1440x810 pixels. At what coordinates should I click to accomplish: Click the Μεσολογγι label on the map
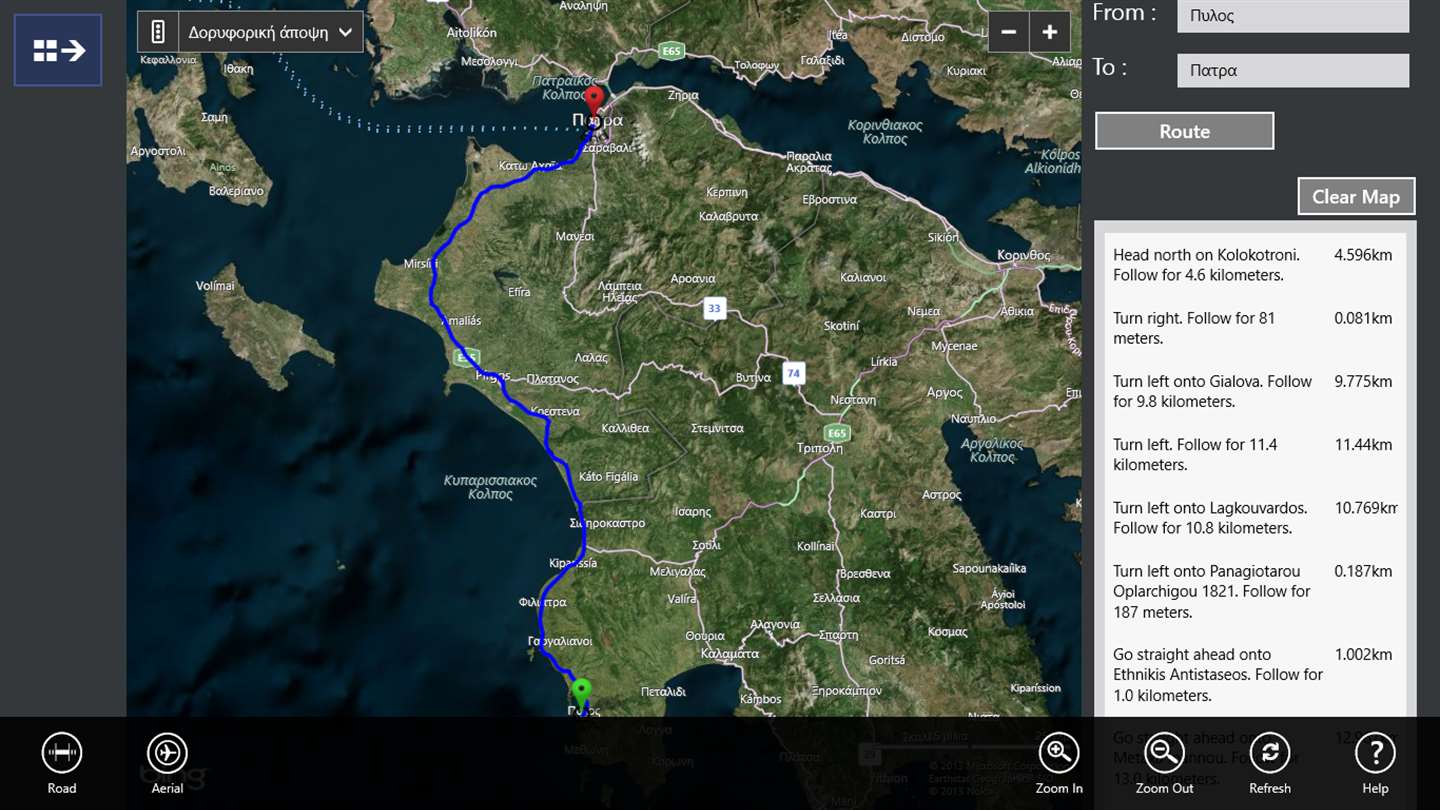pos(488,61)
